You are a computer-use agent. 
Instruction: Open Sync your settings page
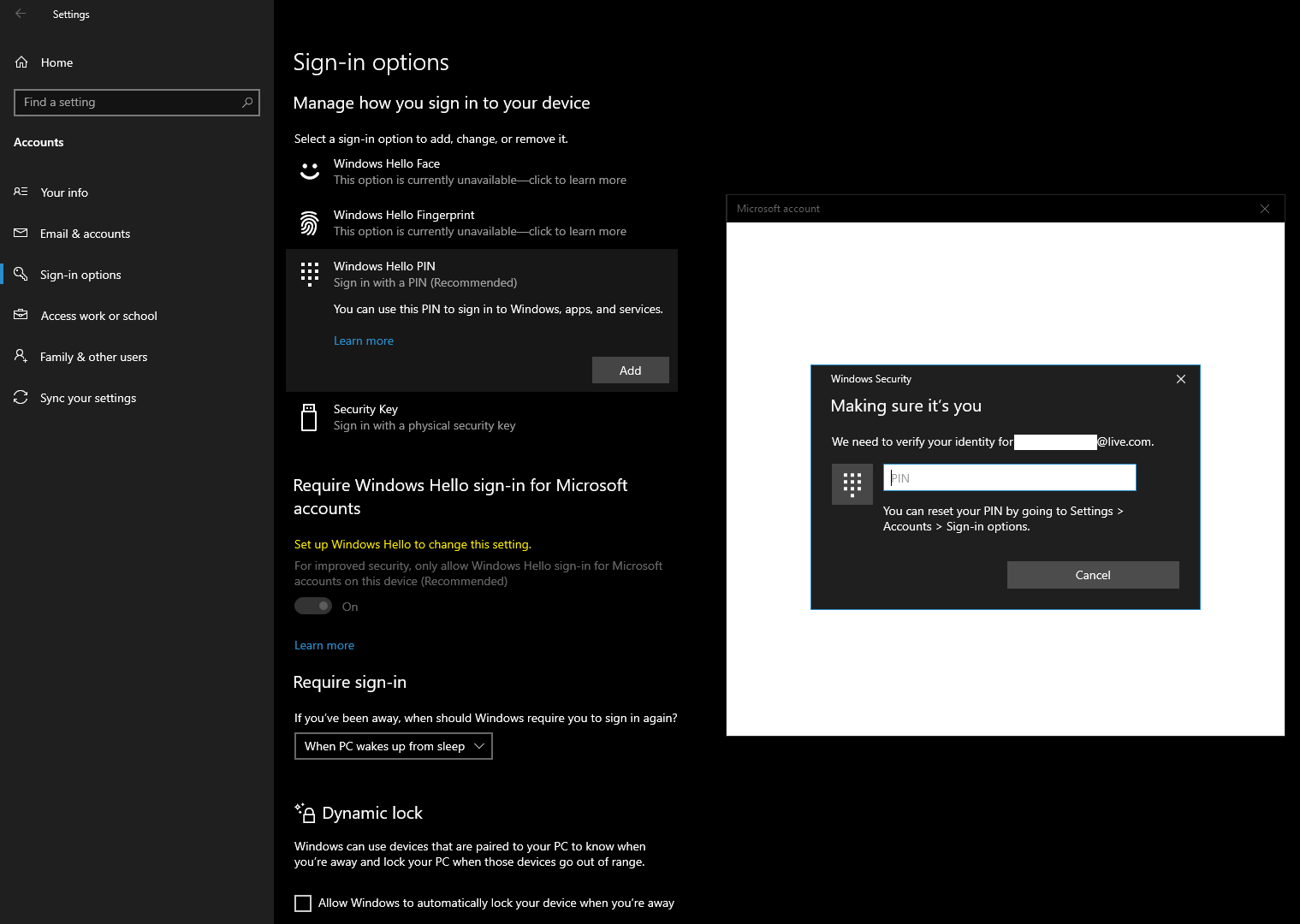[137, 398]
